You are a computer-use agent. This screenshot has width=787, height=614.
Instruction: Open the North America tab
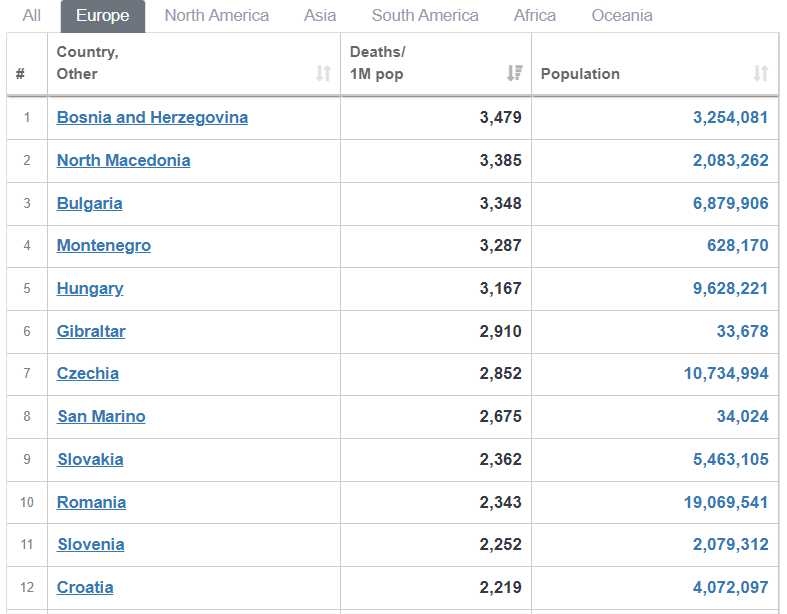click(x=217, y=16)
